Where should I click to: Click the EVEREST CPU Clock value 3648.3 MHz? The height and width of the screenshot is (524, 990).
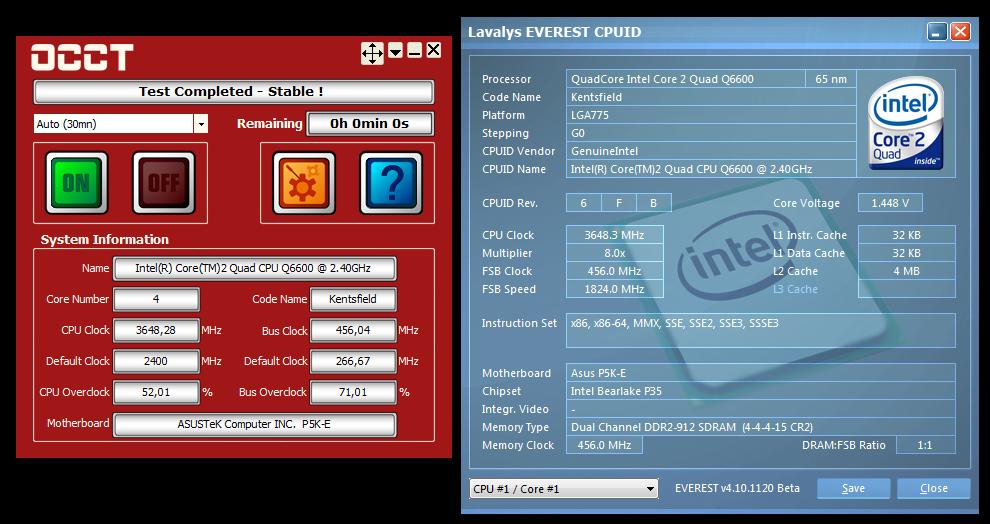point(614,235)
